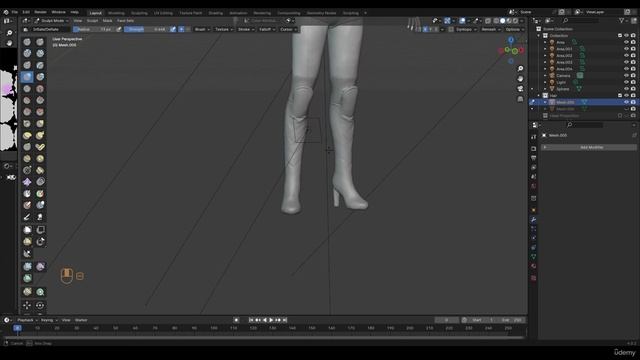Click Add brush direction plus
The width and height of the screenshot is (640, 360).
[x=181, y=29]
